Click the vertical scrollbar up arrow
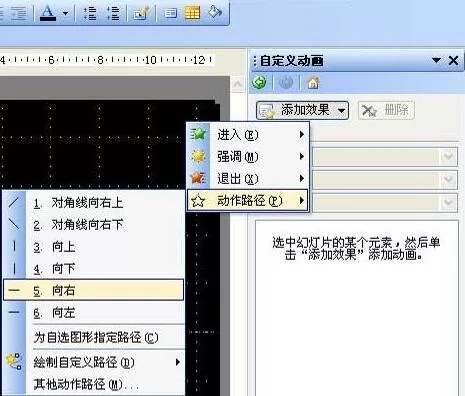The width and height of the screenshot is (465, 396). pos(238,84)
